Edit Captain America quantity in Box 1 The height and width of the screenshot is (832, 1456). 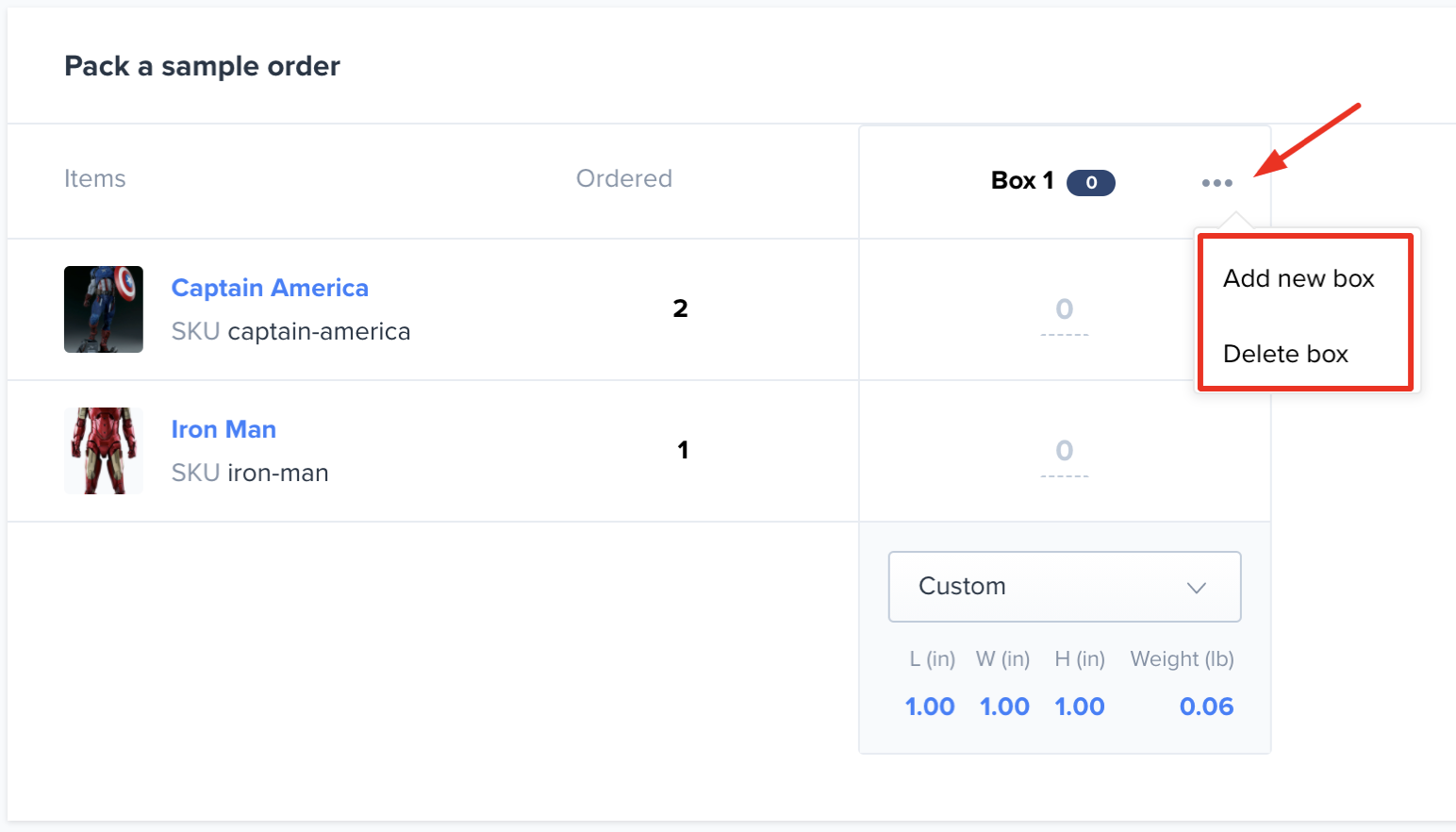pyautogui.click(x=1065, y=313)
